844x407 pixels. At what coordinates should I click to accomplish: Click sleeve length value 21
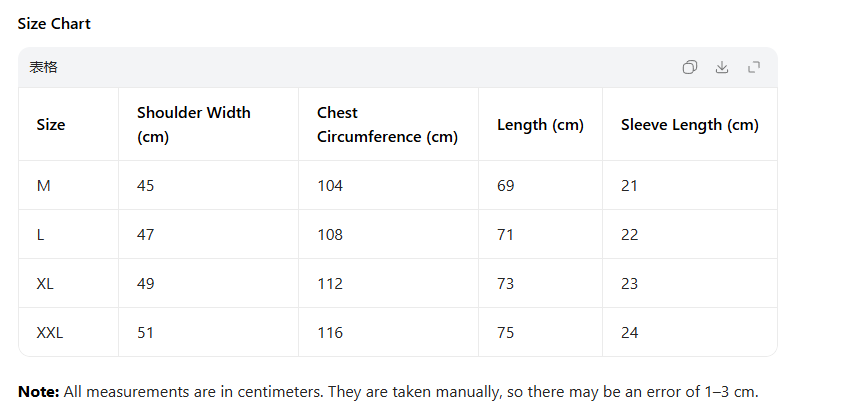pyautogui.click(x=629, y=186)
